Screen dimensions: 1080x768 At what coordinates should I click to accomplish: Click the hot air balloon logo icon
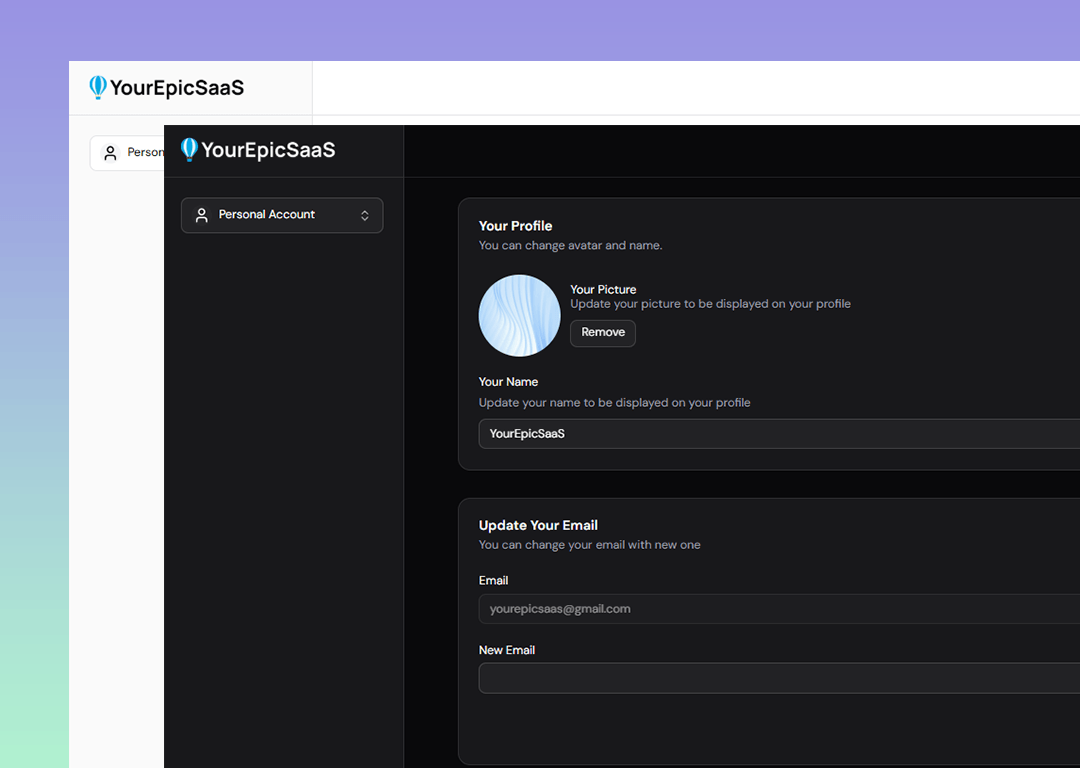click(98, 87)
